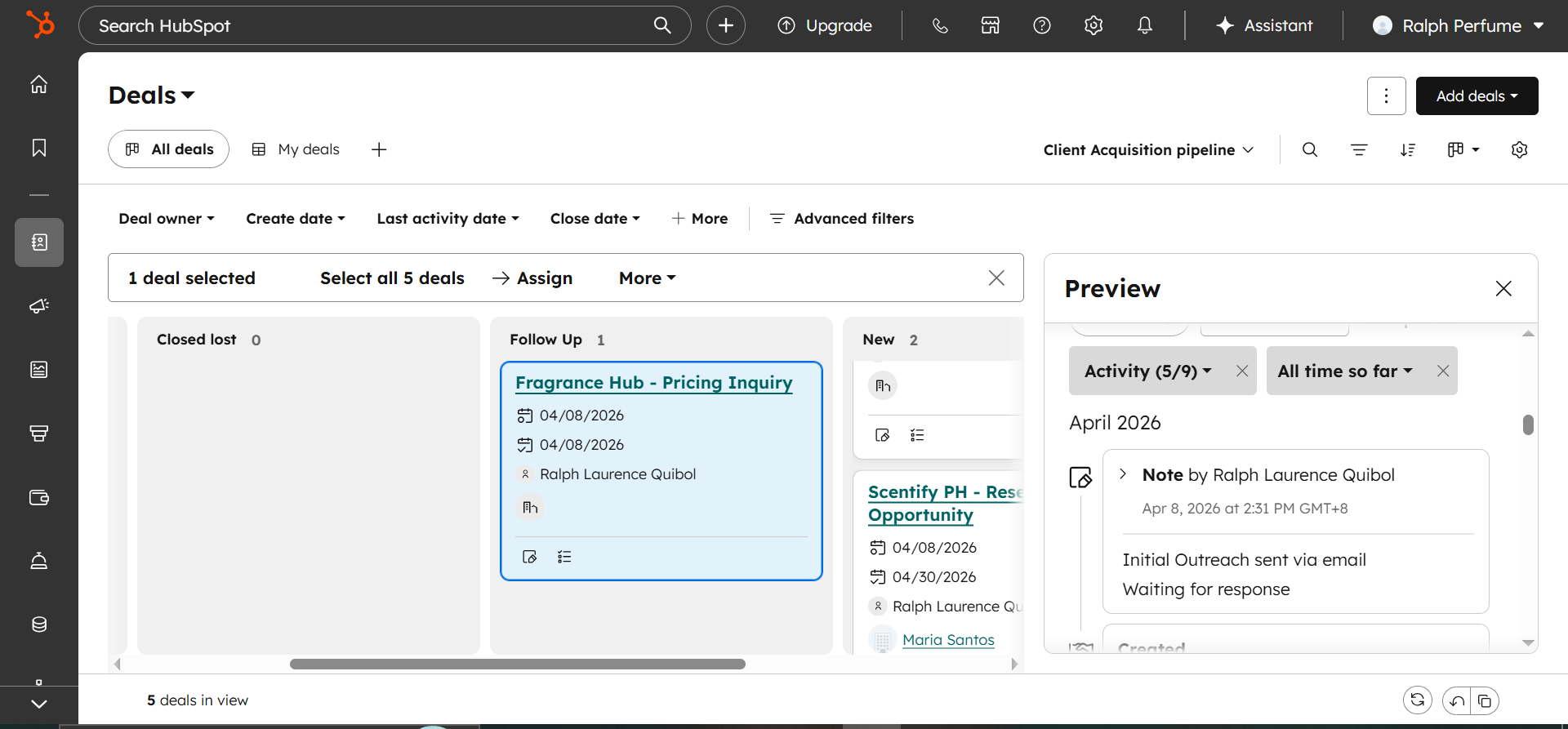The image size is (1568, 729).
Task: Open the Service bell icon in sidebar
Action: [x=39, y=561]
